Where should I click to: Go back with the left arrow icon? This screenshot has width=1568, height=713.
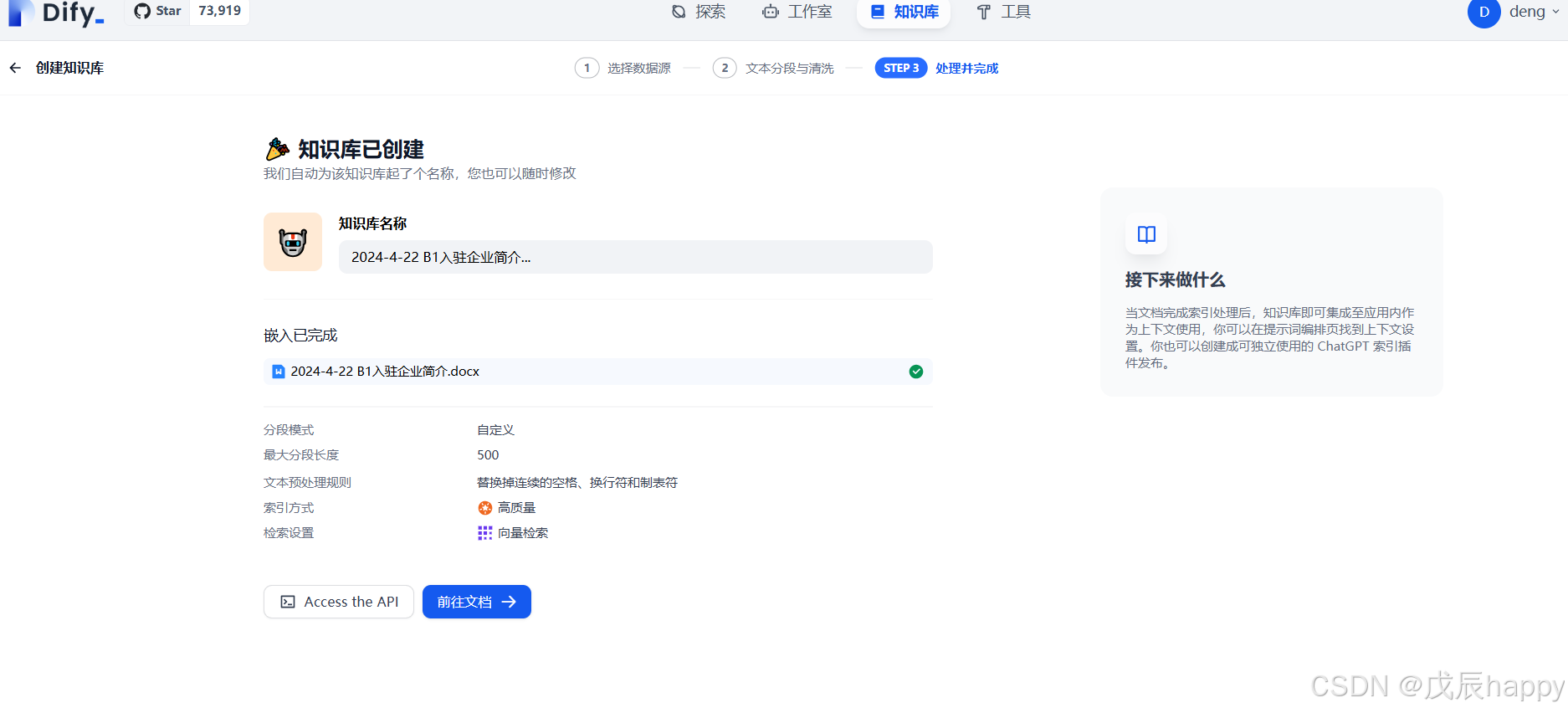click(x=15, y=68)
